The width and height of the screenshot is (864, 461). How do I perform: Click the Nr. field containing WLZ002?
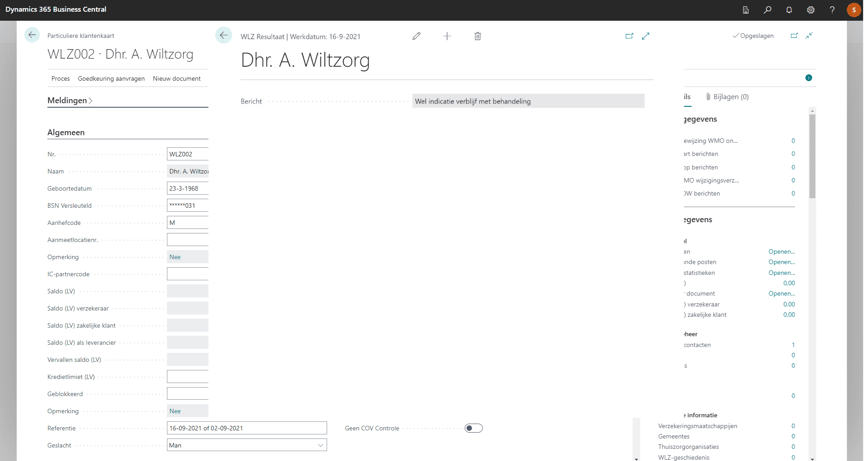click(x=187, y=154)
